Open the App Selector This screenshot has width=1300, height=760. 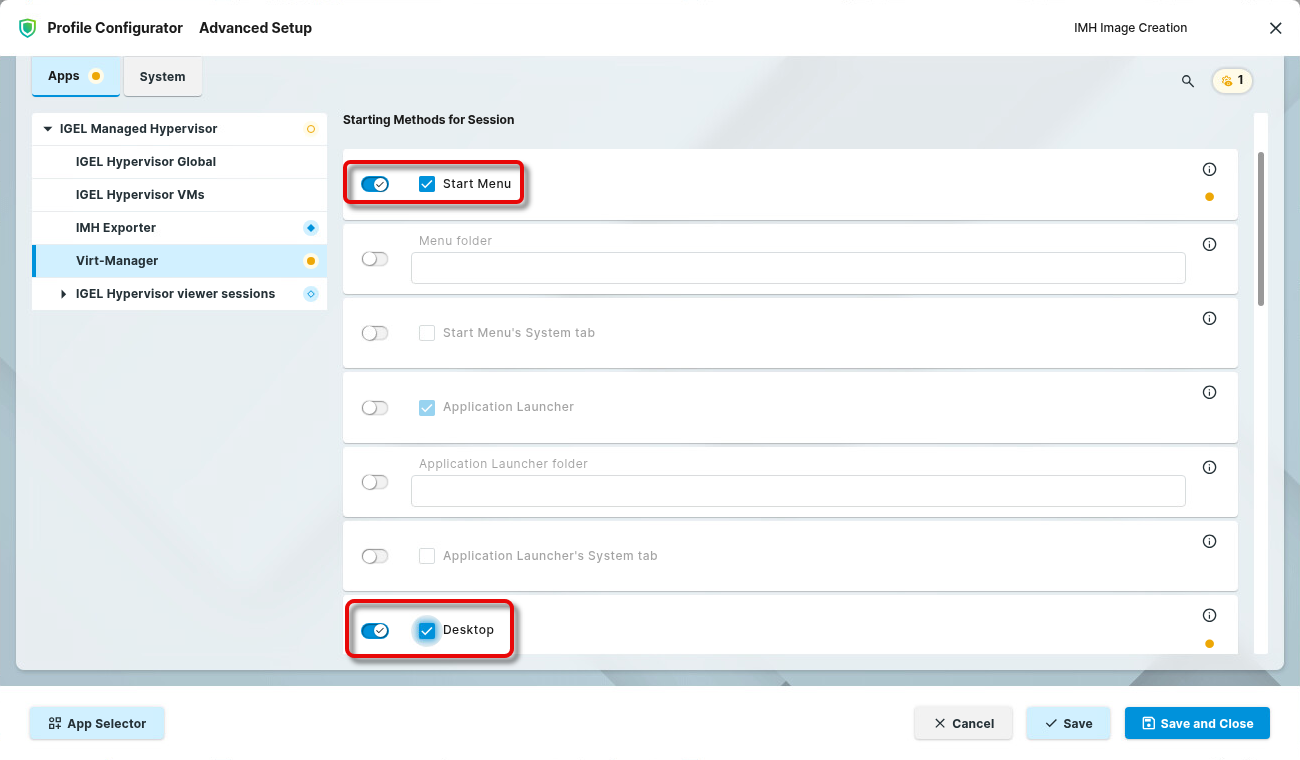pyautogui.click(x=96, y=724)
